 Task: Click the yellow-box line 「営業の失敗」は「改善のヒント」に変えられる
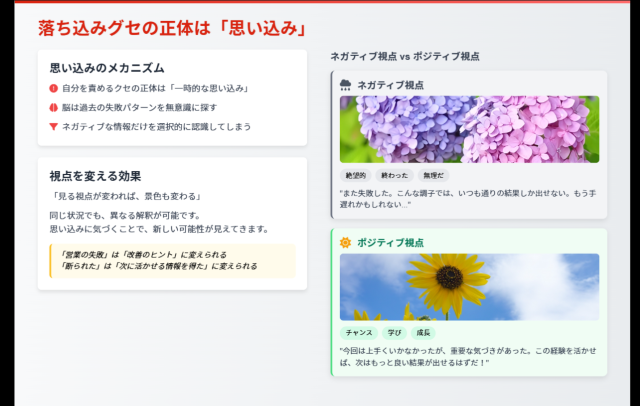[143, 255]
